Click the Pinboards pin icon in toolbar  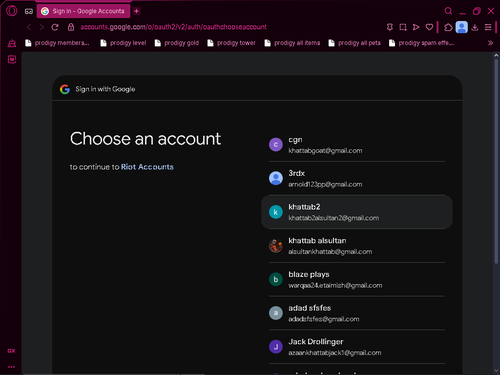click(390, 27)
